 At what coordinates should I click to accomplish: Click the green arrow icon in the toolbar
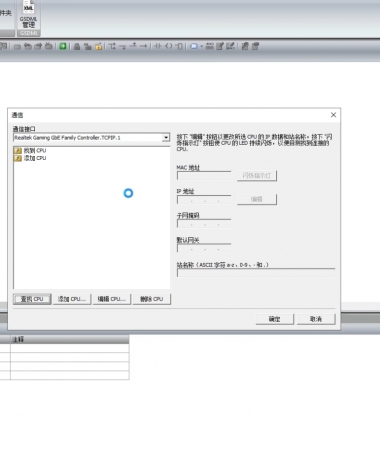click(x=63, y=46)
